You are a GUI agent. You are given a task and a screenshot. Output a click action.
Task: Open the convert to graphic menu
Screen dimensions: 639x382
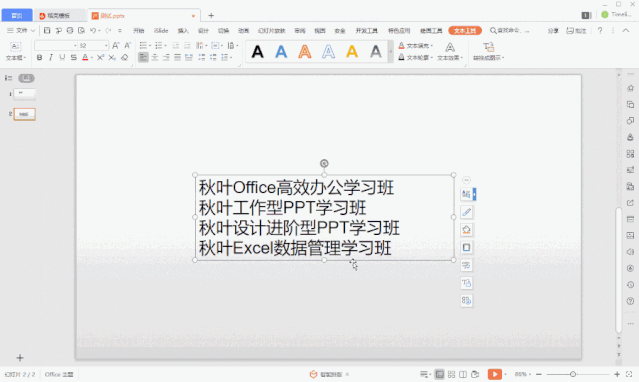(x=489, y=52)
